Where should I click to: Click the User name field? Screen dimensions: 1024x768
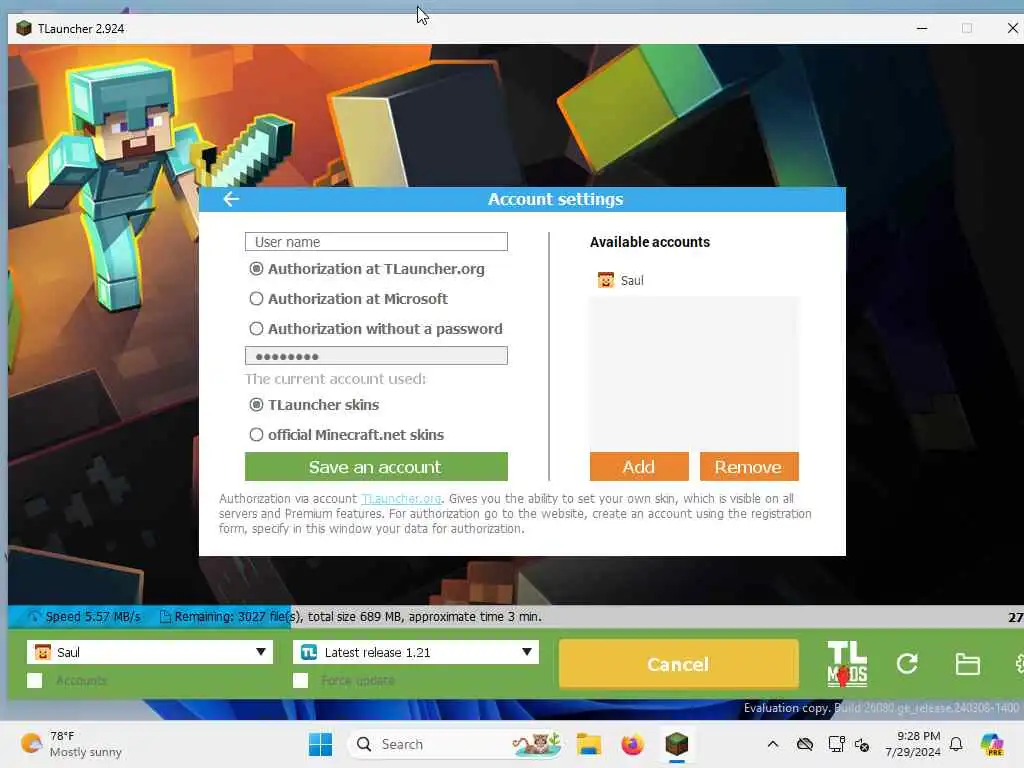tap(376, 242)
